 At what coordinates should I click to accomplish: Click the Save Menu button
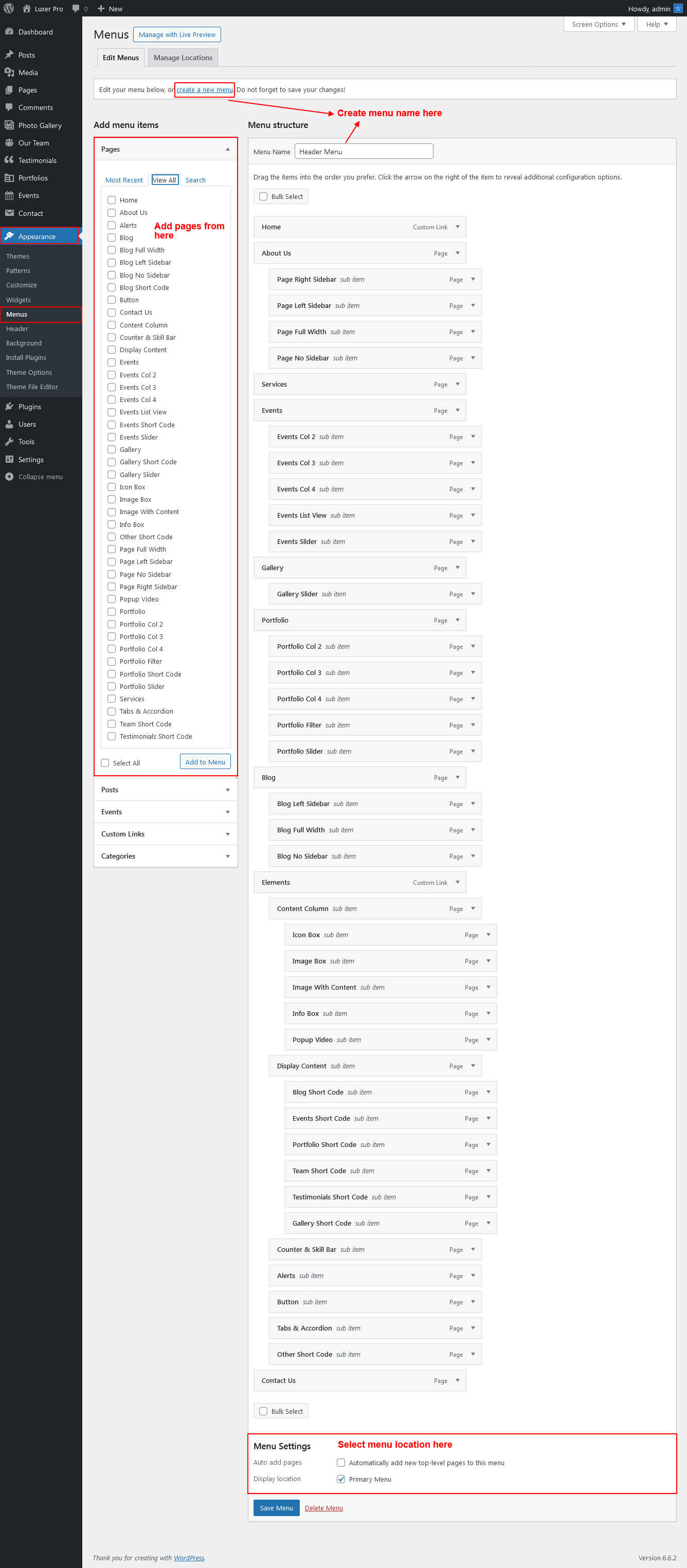point(277,1508)
